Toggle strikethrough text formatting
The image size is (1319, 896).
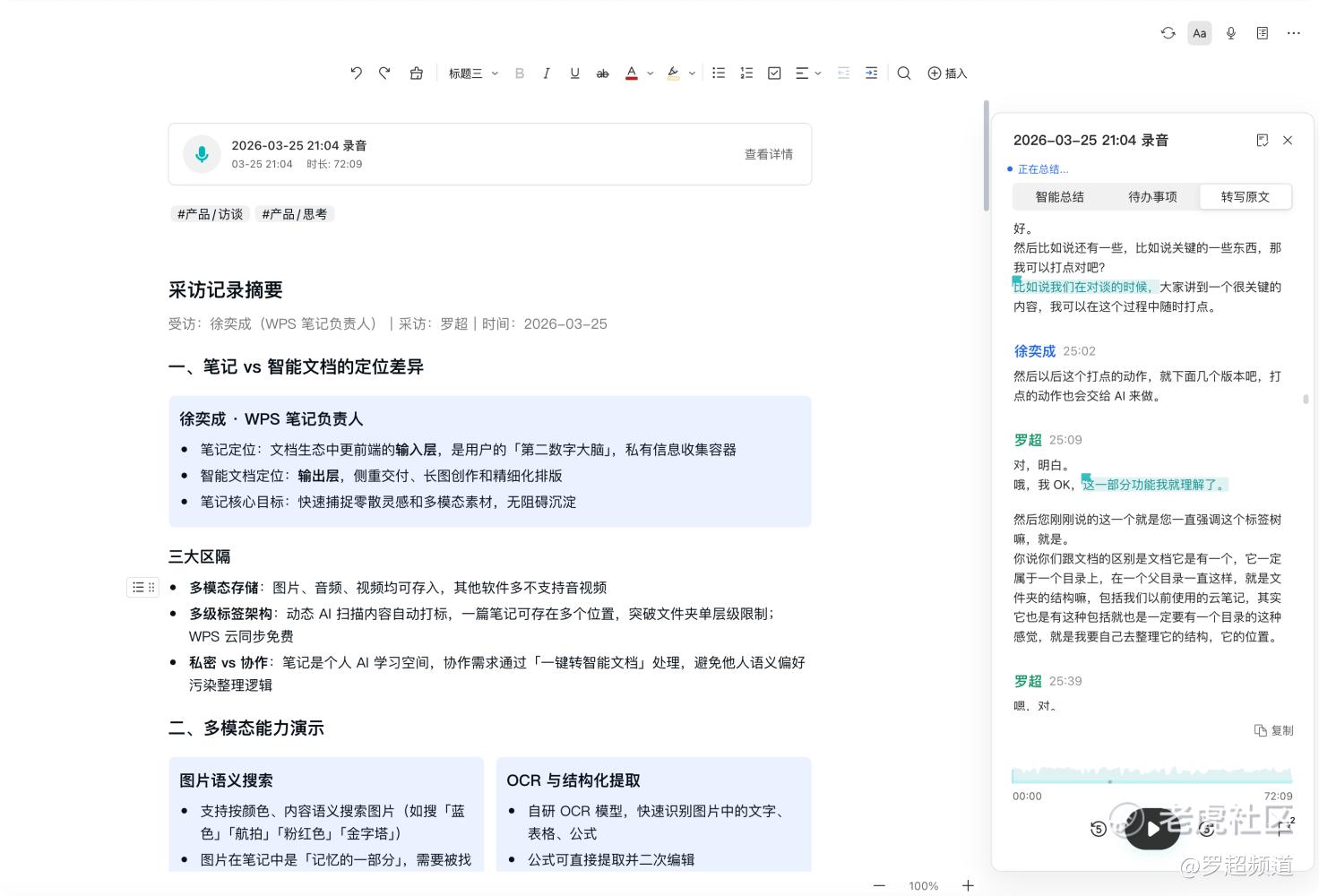602,73
